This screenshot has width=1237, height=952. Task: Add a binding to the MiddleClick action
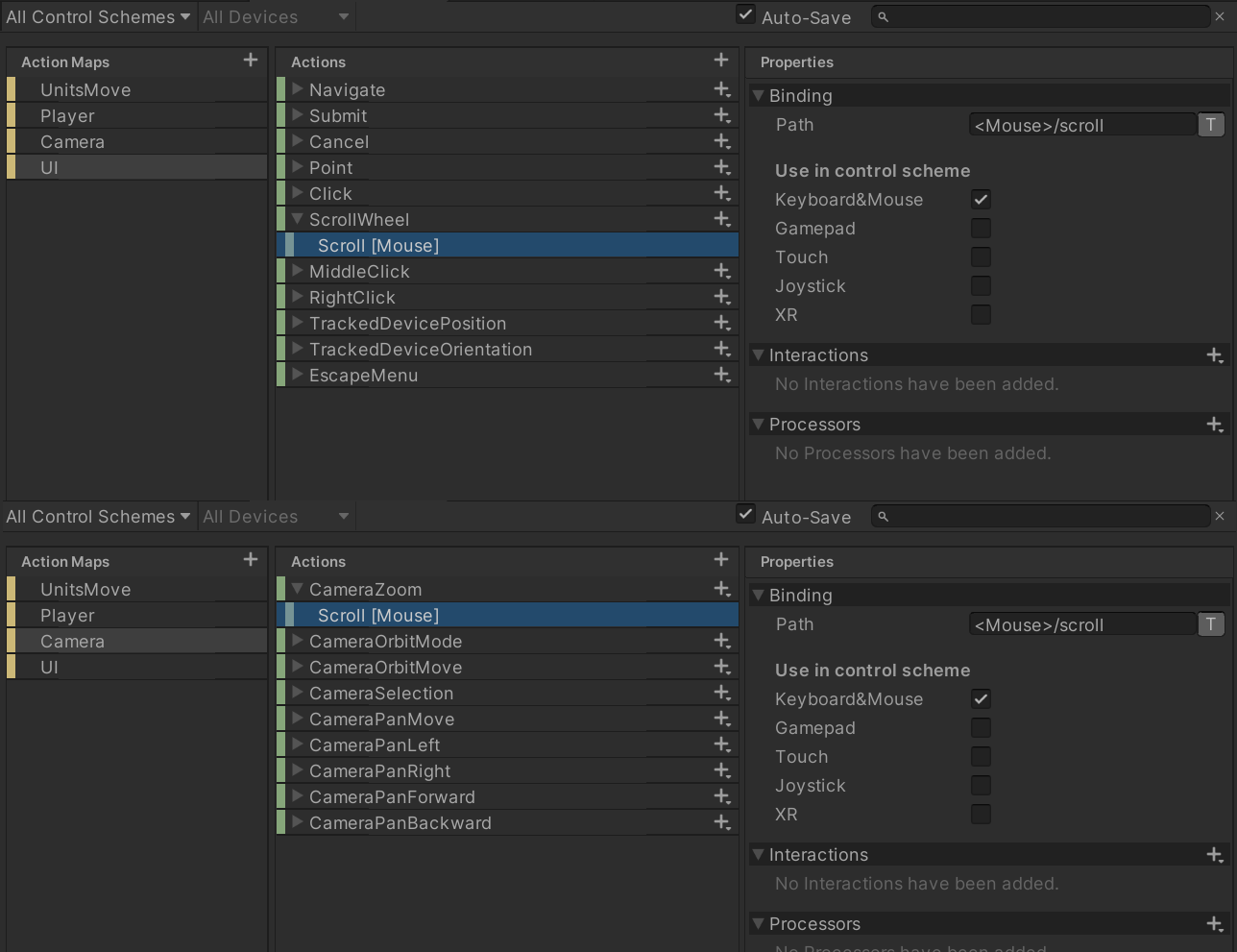coord(721,271)
